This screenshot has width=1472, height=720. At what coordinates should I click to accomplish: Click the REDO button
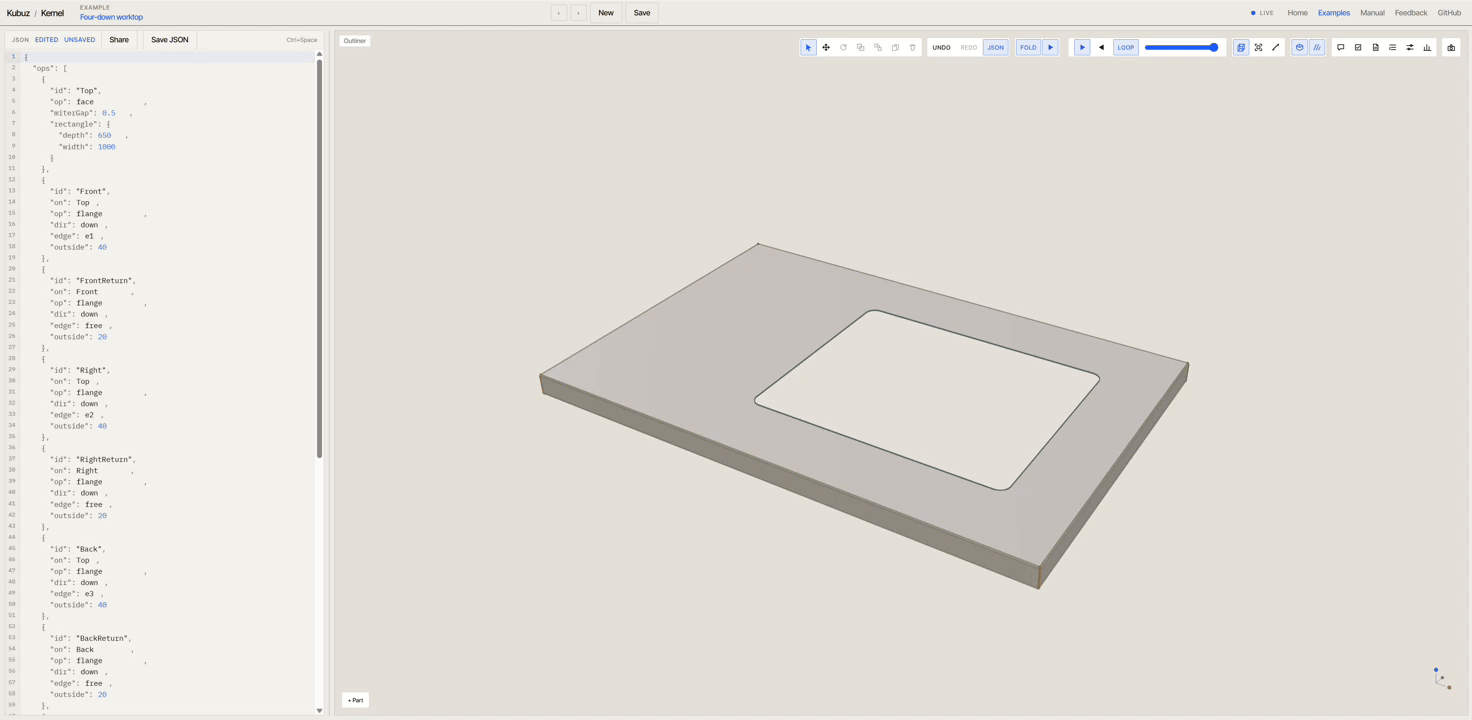tap(969, 47)
